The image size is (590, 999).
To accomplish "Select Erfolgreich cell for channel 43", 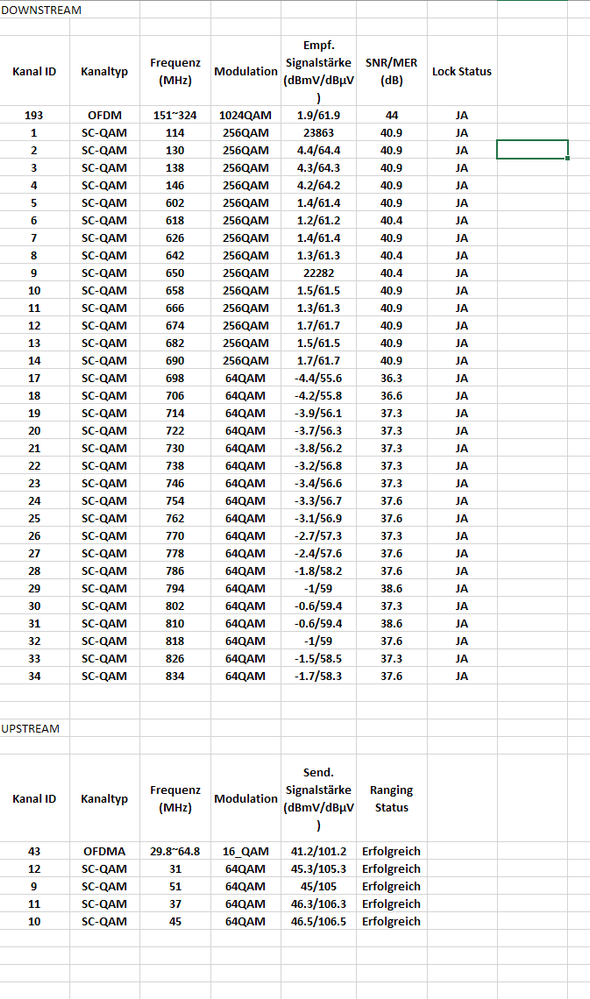I will point(391,851).
